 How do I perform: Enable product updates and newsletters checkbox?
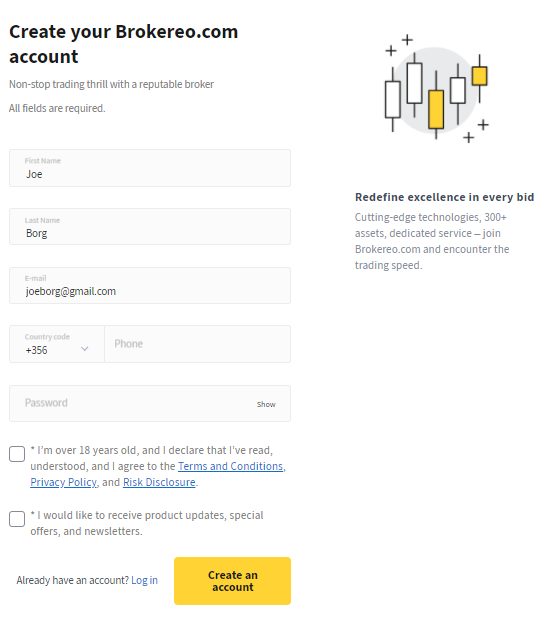[x=17, y=519]
